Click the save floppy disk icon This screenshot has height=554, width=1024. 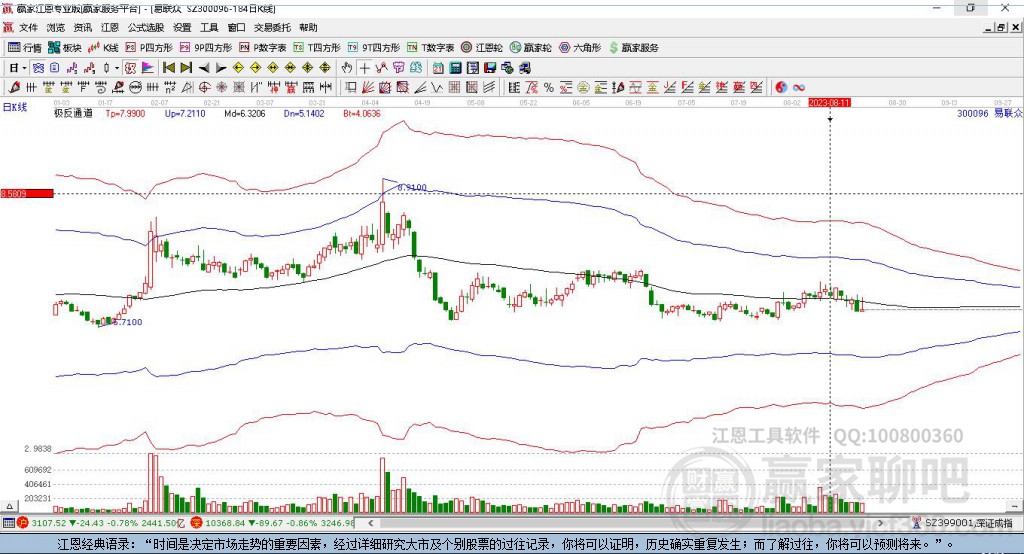coord(490,68)
